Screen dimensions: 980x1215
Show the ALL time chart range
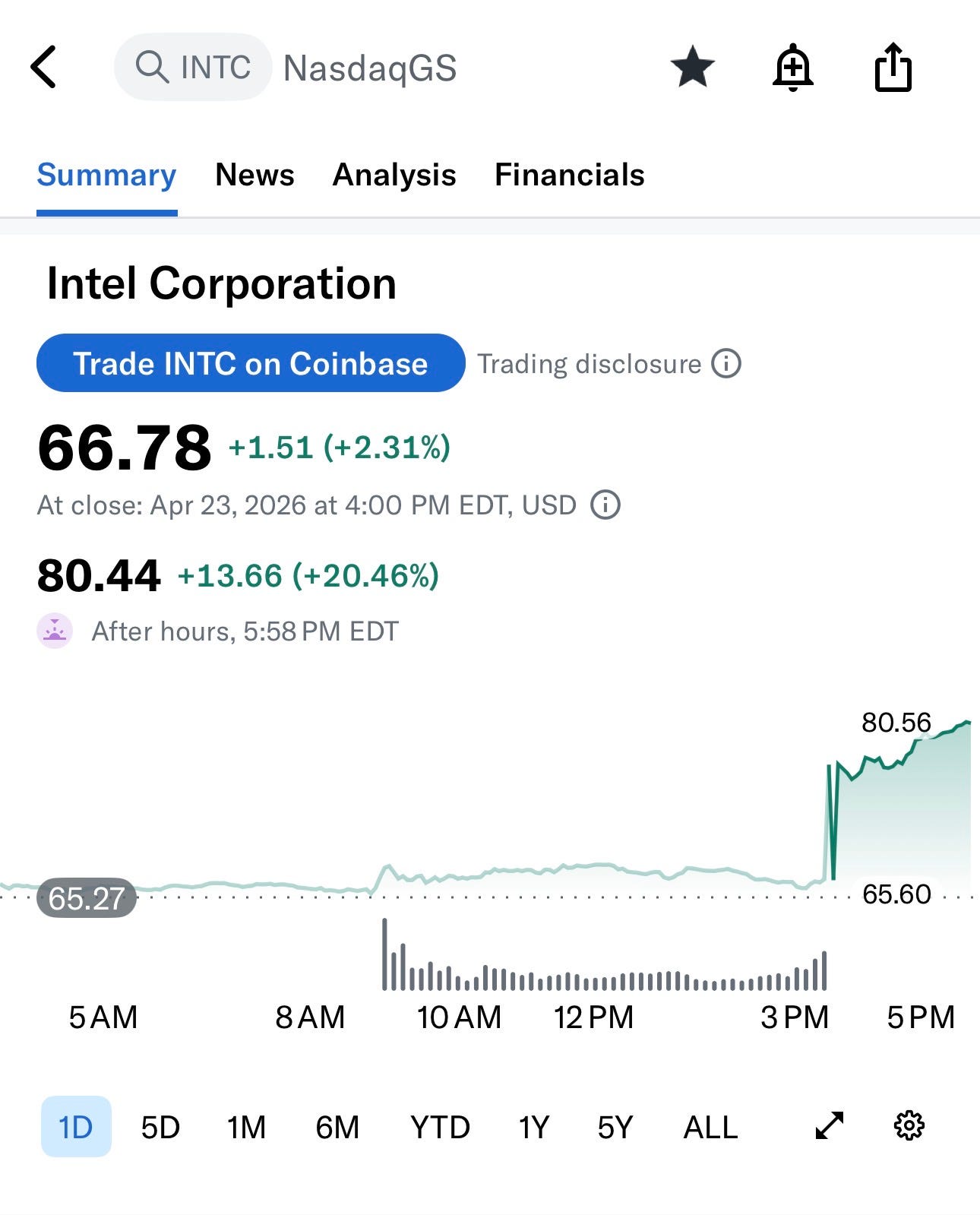pyautogui.click(x=710, y=1127)
